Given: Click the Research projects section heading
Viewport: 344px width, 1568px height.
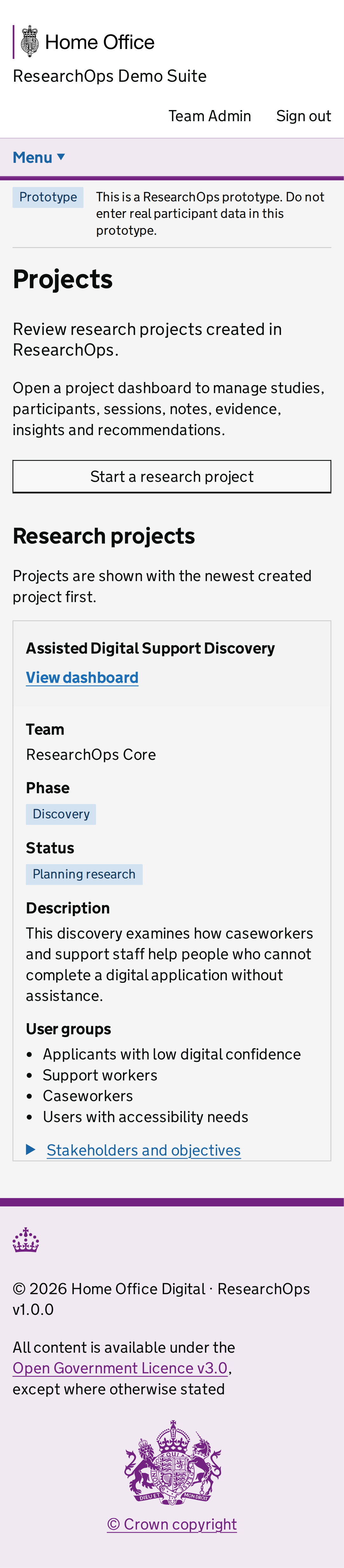Looking at the screenshot, I should pos(104,536).
